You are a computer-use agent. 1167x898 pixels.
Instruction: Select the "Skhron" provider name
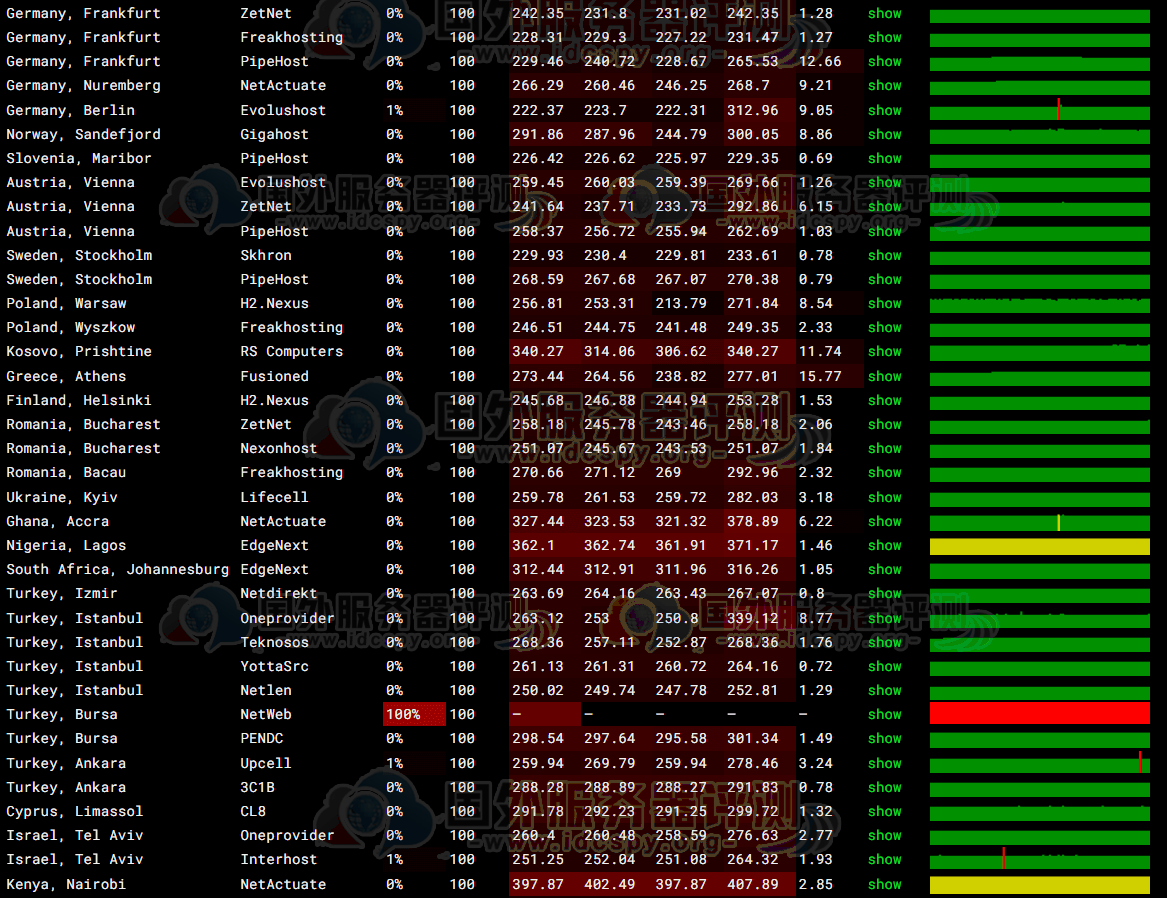(266, 255)
